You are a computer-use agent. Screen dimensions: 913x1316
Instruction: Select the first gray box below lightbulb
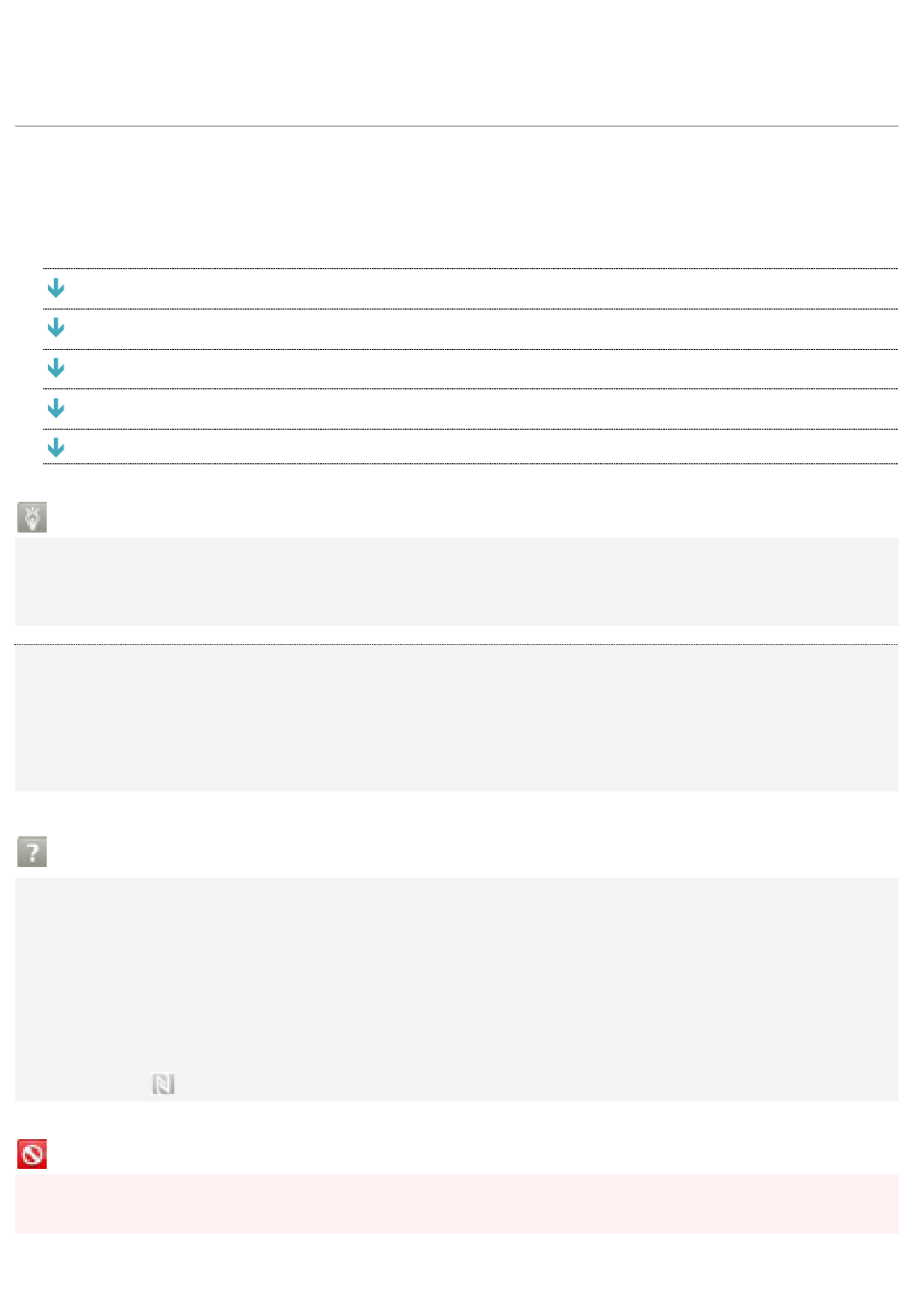(x=456, y=582)
